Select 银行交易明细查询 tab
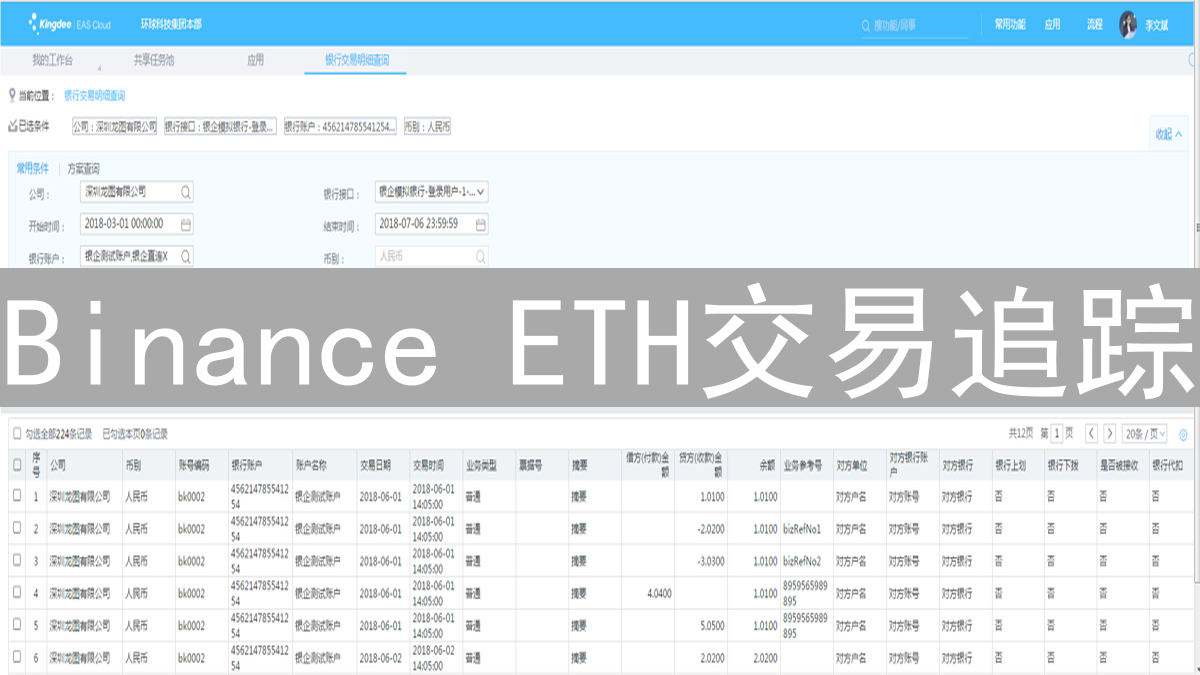Viewport: 1200px width, 675px height. pyautogui.click(x=357, y=60)
